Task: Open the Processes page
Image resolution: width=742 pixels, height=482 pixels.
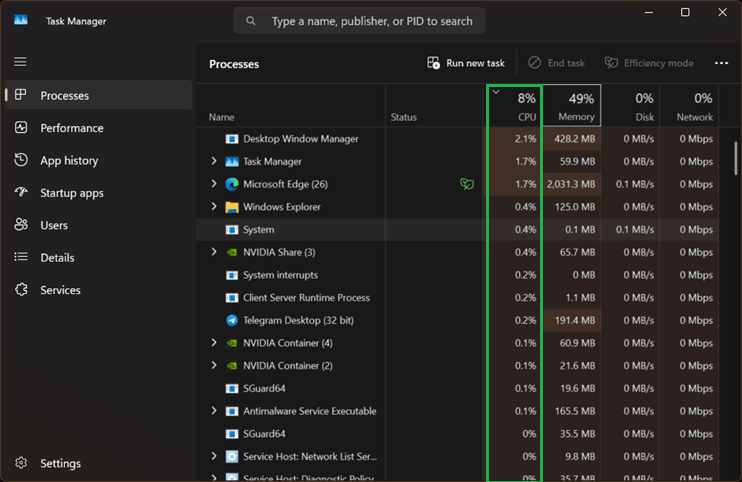Action: pos(98,95)
